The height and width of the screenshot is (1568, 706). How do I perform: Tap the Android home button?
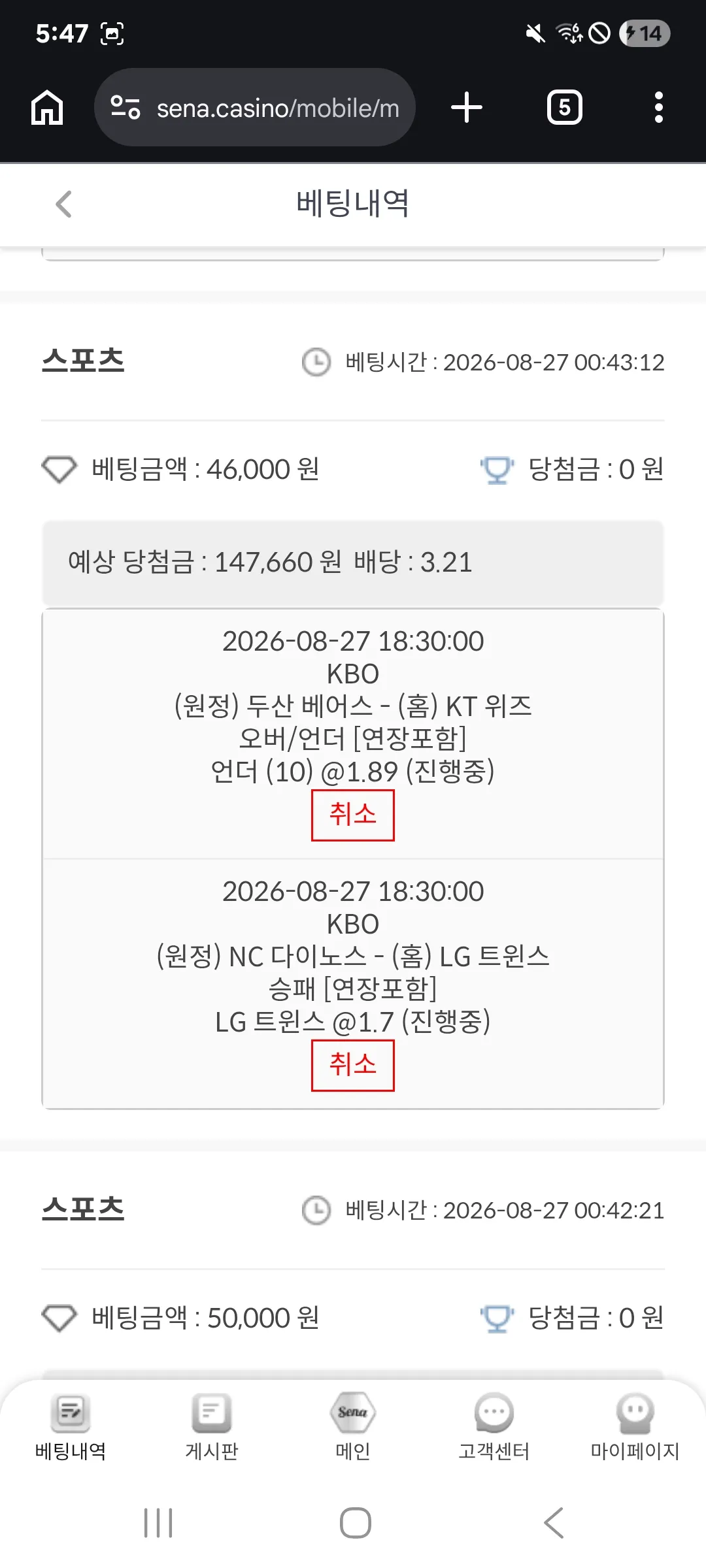[356, 1523]
